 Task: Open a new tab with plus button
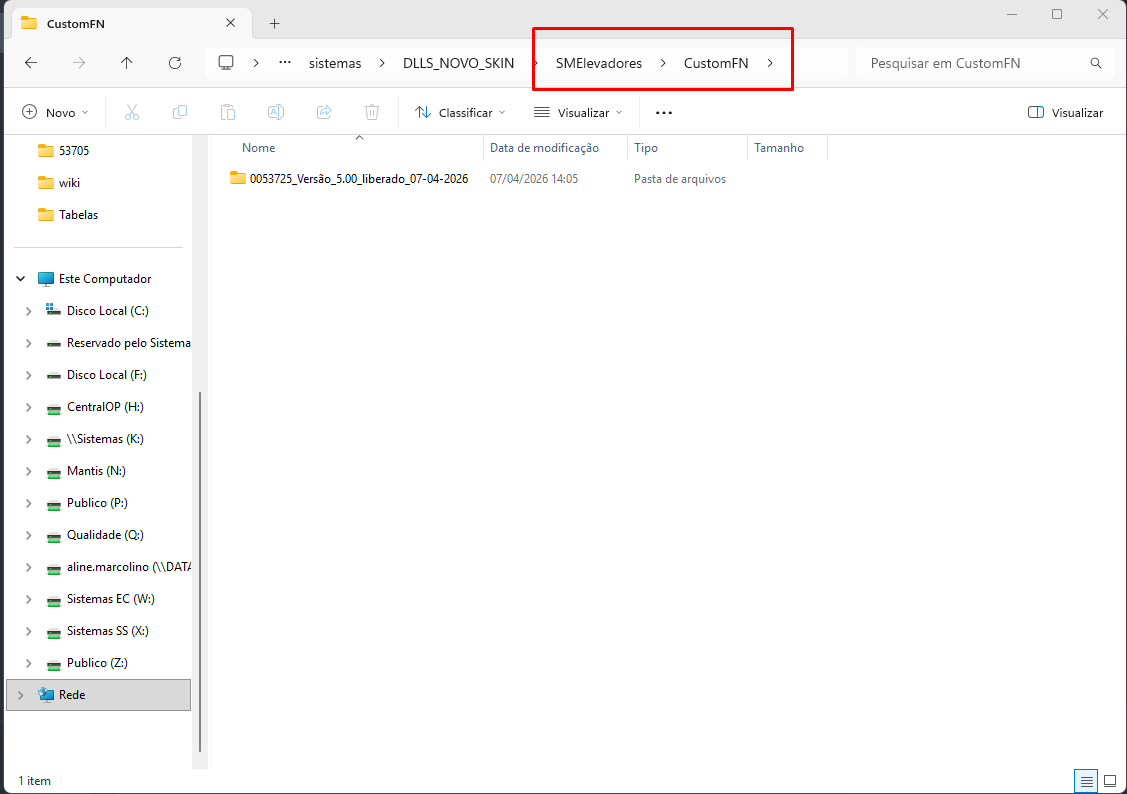[274, 23]
